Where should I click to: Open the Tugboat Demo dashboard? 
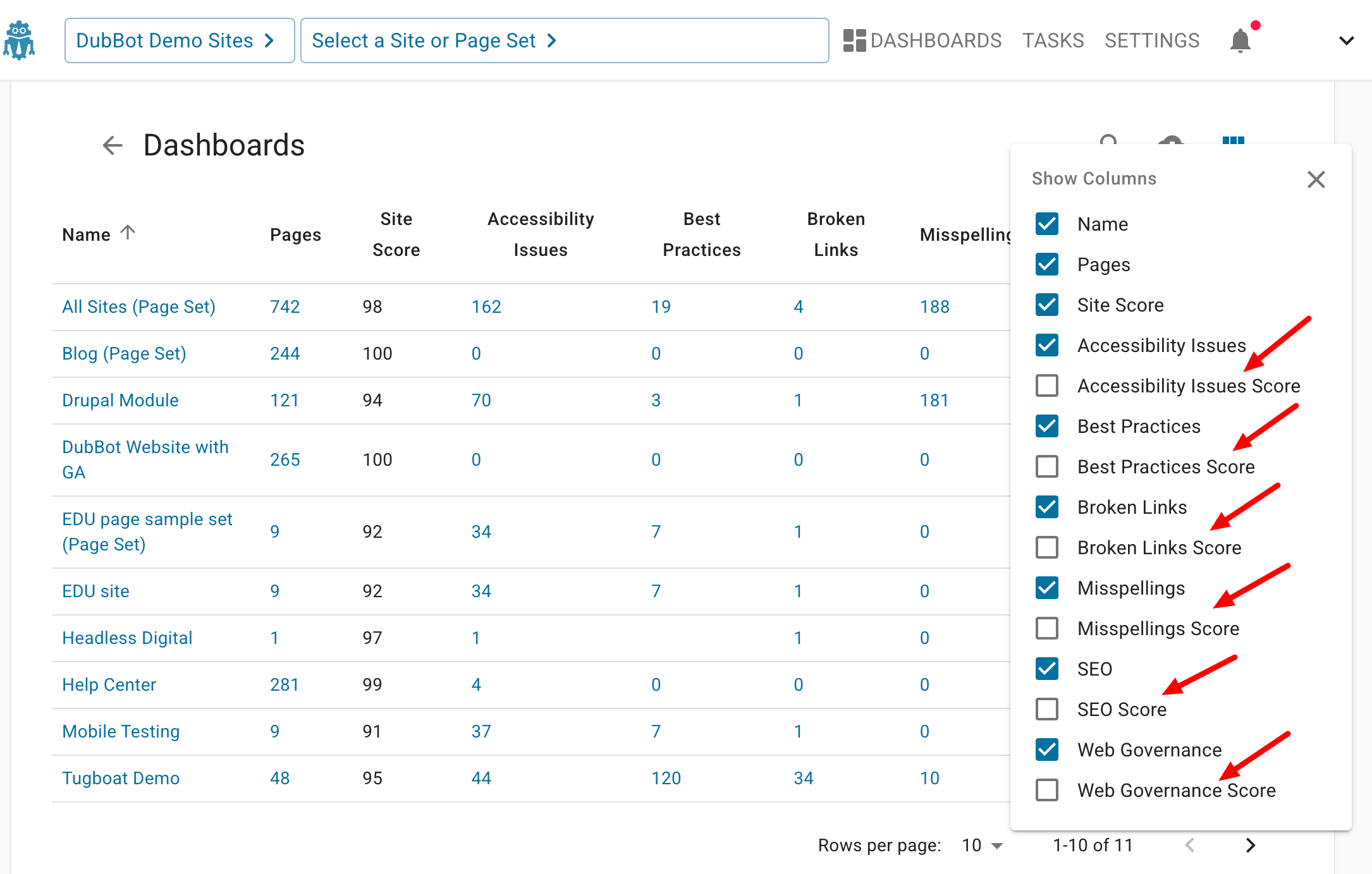(x=121, y=777)
